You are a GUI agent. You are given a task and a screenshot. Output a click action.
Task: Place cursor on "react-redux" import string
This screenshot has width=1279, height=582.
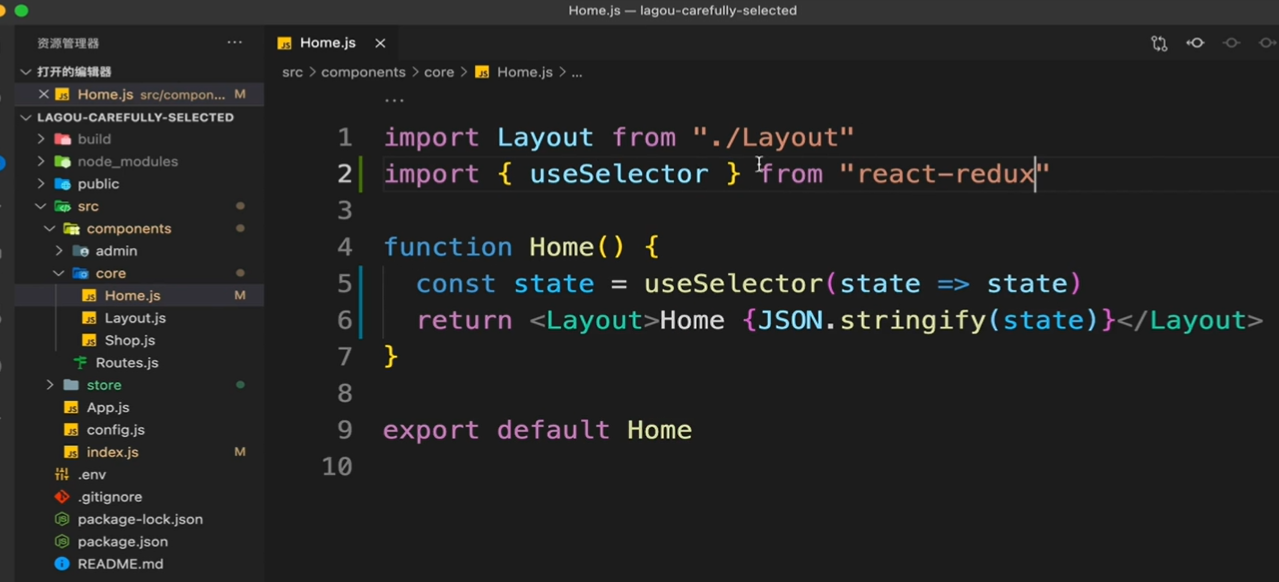tap(945, 174)
